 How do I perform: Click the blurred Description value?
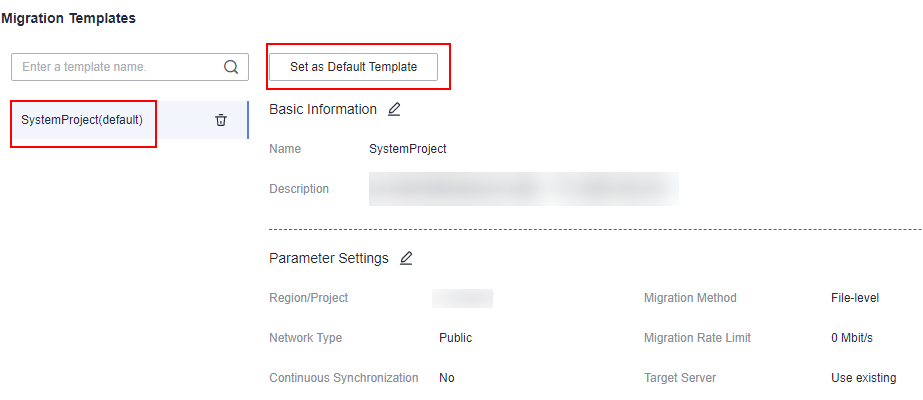pos(523,188)
